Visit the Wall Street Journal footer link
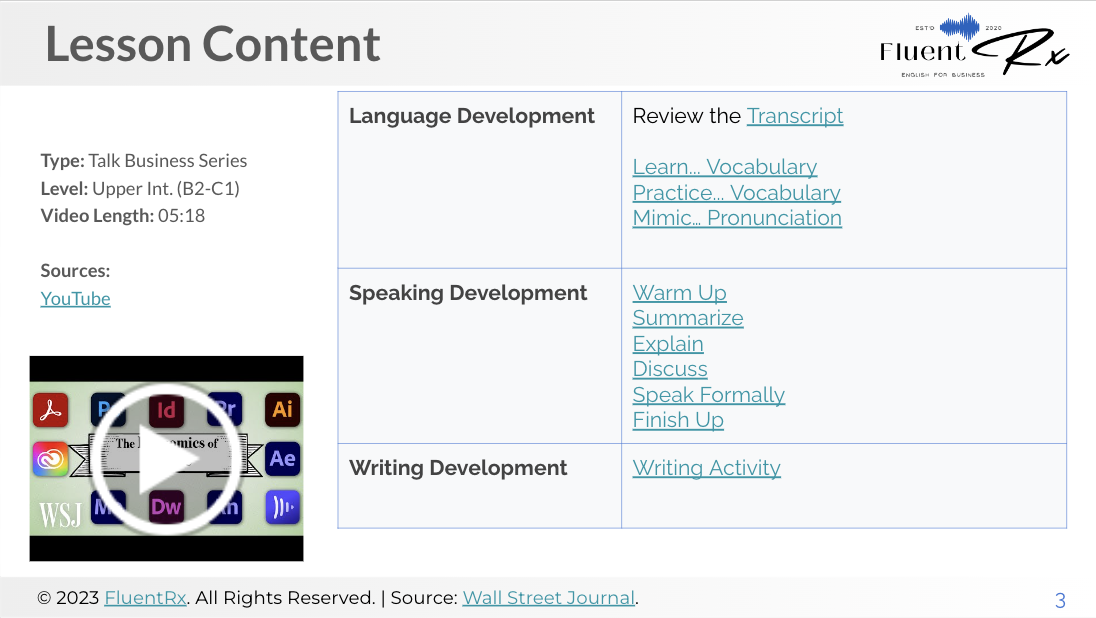 pos(548,598)
